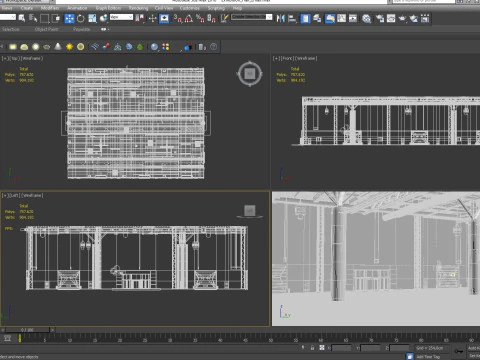This screenshot has height=360, width=480.
Task: Open Schematic View from toolbar
Action: pyautogui.click(x=353, y=18)
